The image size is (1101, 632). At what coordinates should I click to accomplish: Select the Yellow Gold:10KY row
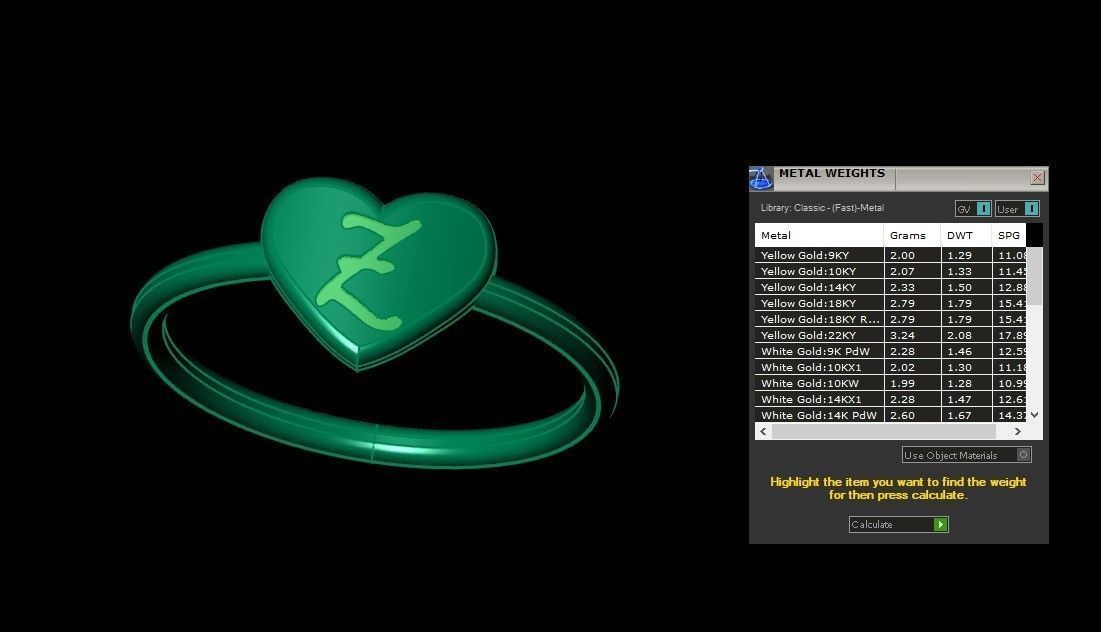[x=890, y=271]
